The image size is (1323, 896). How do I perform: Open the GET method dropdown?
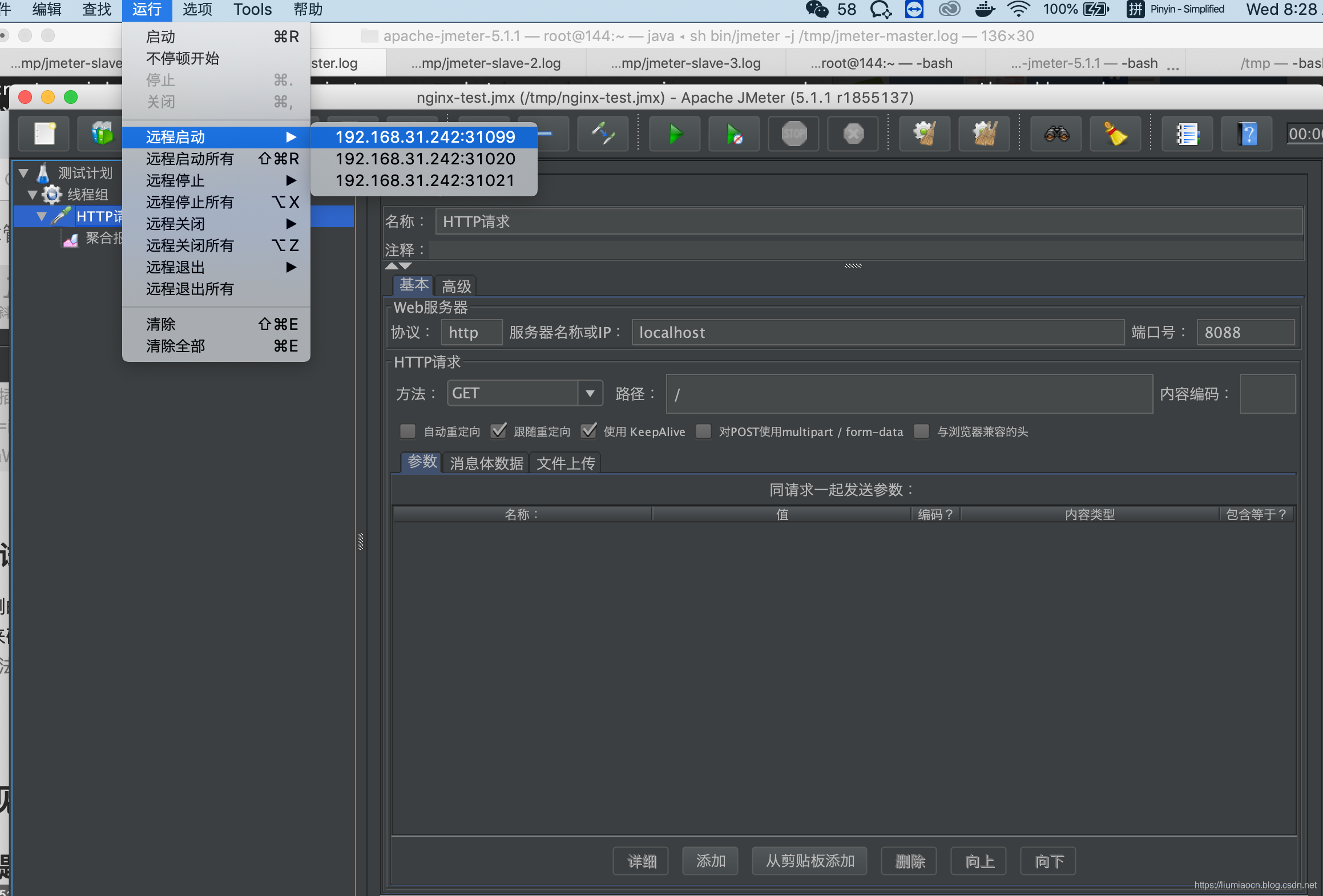pyautogui.click(x=525, y=393)
